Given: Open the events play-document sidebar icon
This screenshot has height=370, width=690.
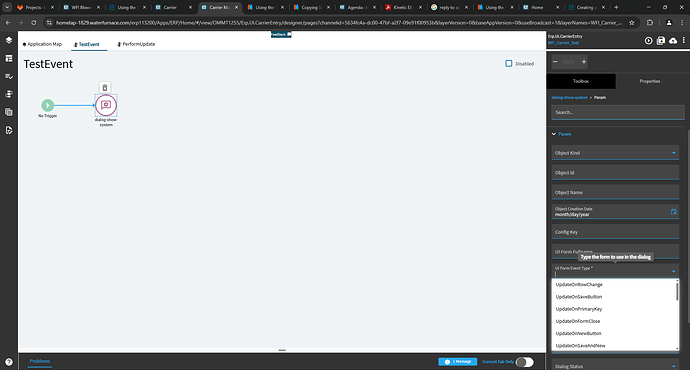Looking at the screenshot, I should pos(9,130).
